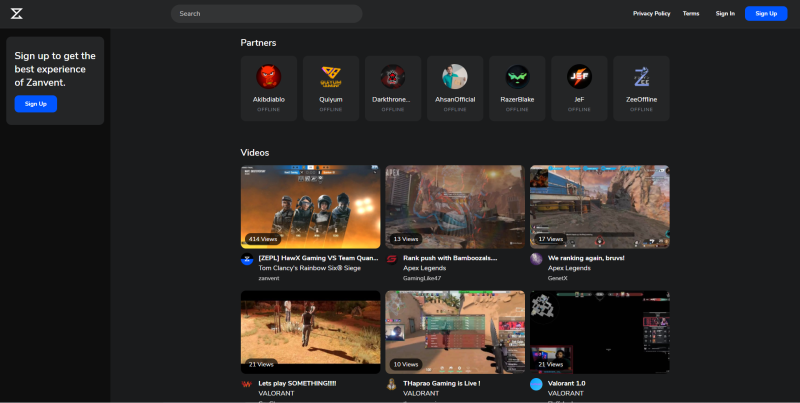Open Darkthrone partner avatar
This screenshot has height=403, width=800.
(x=393, y=77)
